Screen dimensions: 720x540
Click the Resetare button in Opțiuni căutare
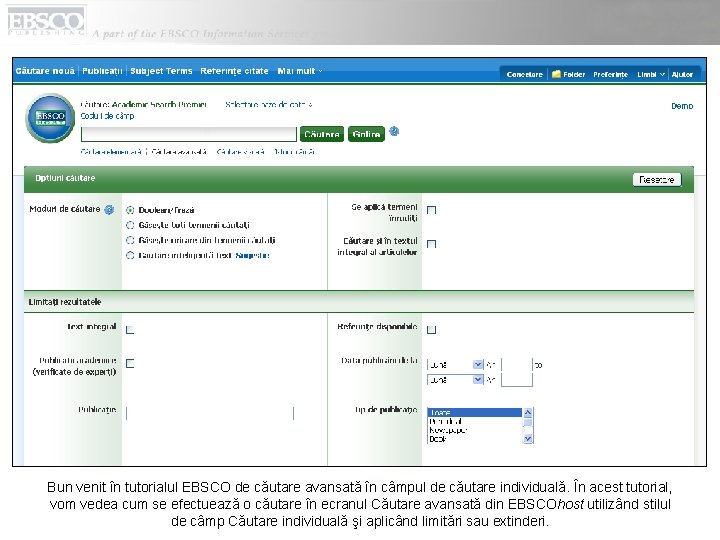coord(657,180)
